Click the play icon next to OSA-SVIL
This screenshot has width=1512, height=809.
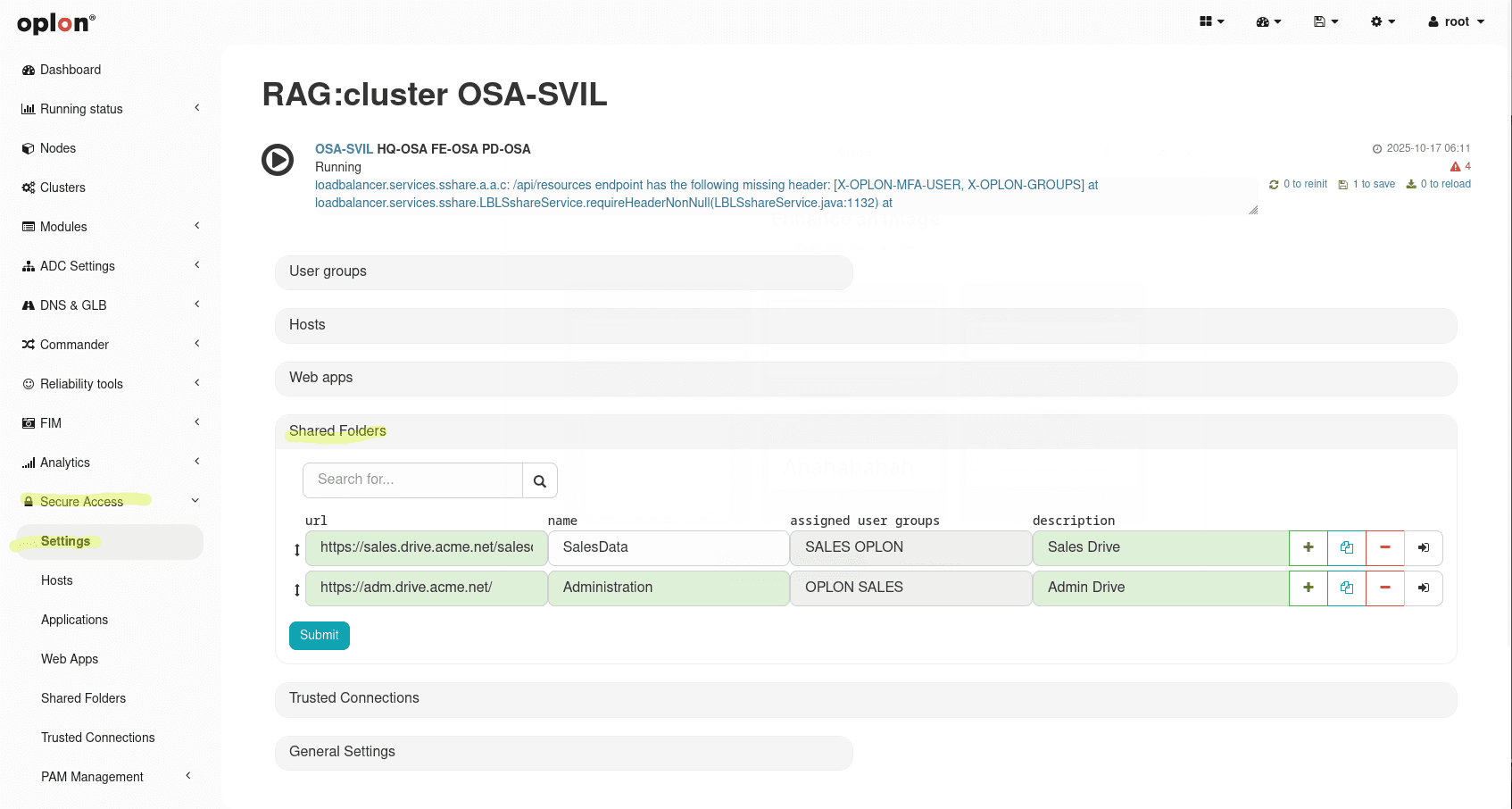click(x=278, y=160)
